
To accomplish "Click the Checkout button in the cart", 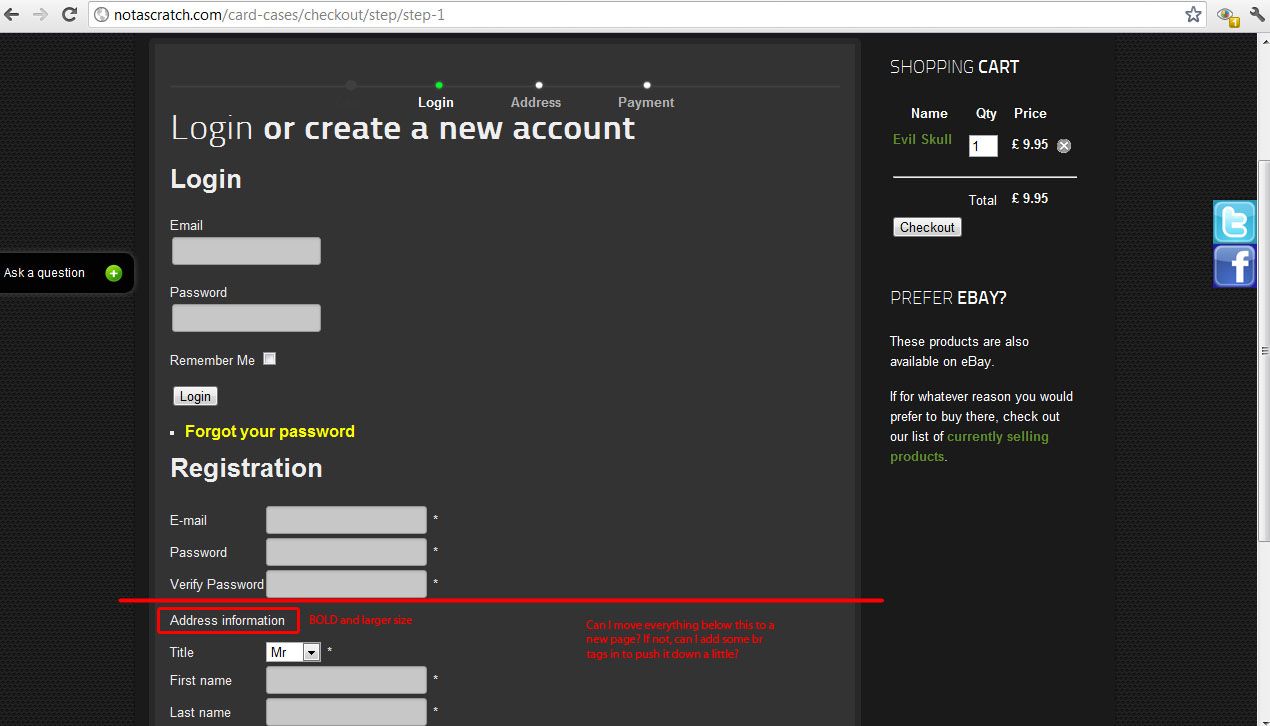I will click(x=927, y=227).
